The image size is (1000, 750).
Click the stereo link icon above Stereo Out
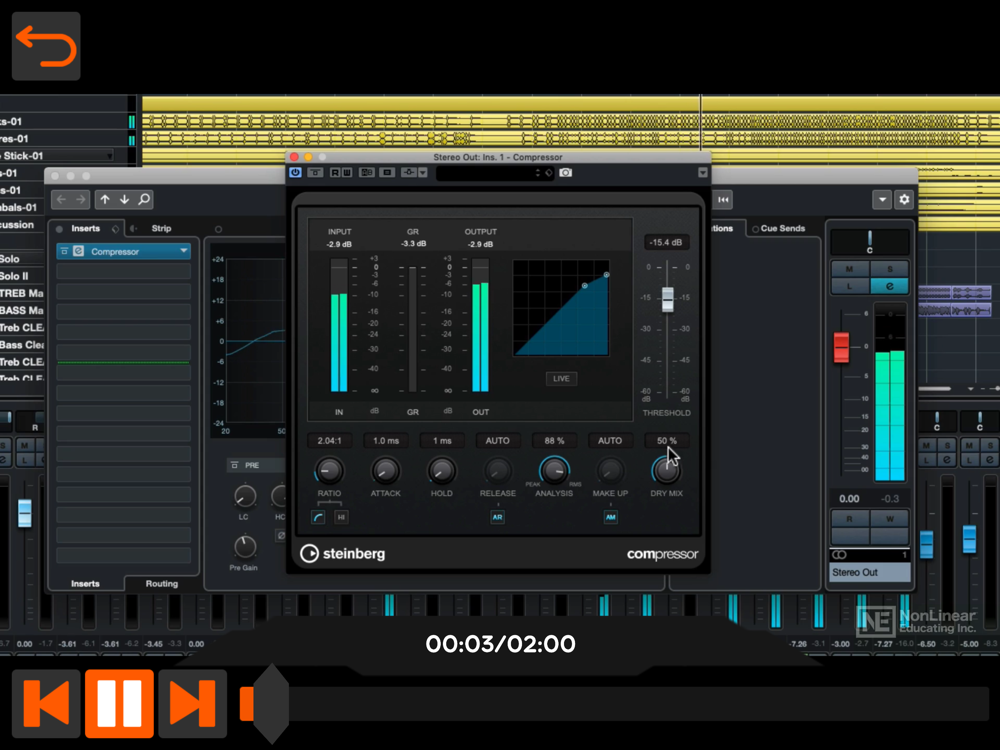coord(839,555)
